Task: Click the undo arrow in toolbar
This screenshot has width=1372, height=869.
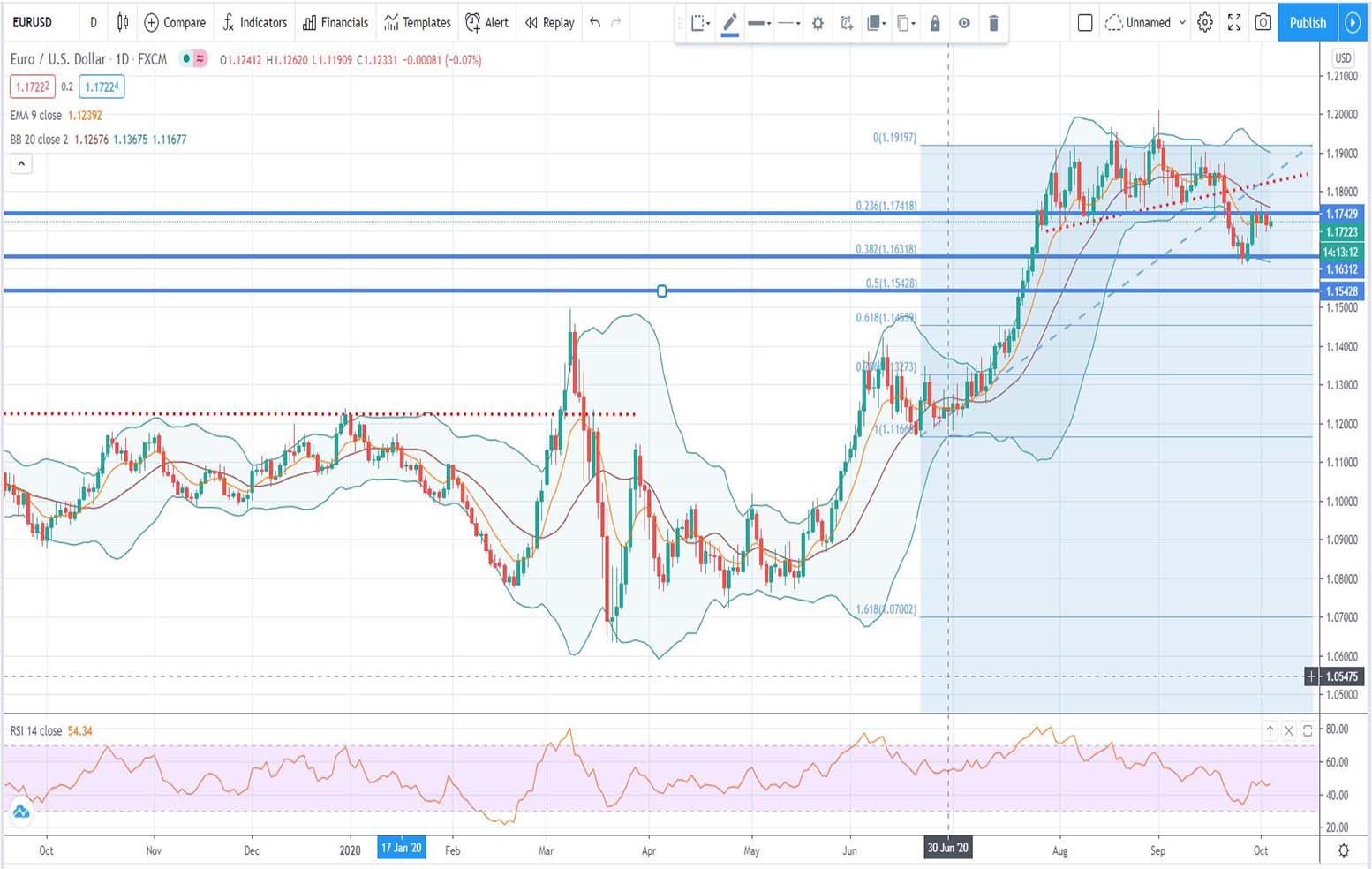Action: [595, 22]
